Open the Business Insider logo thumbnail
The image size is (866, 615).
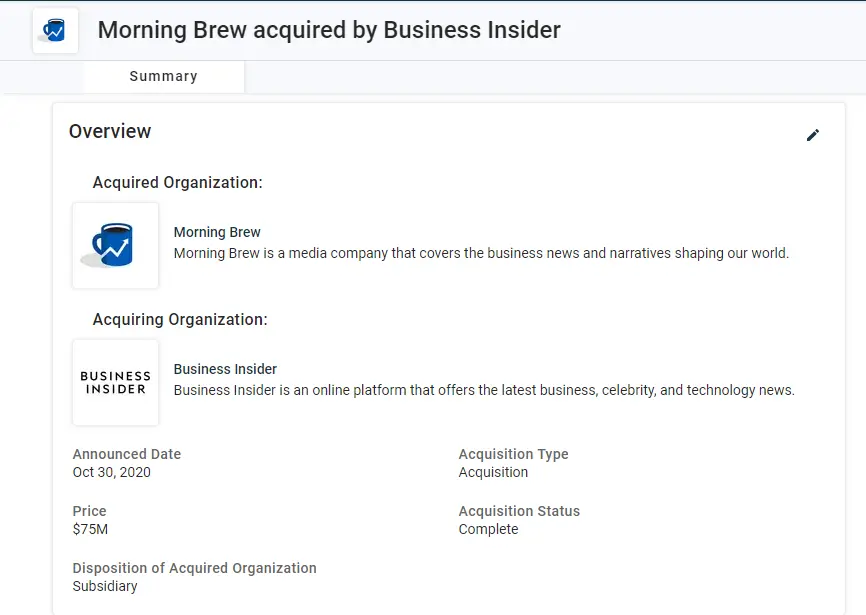(x=115, y=382)
